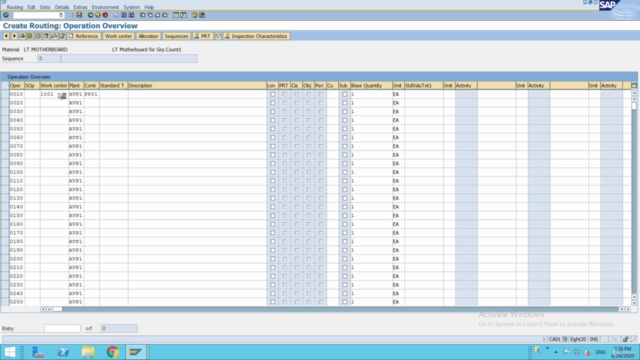
Task: Go to First Page icon
Action: point(142,15)
